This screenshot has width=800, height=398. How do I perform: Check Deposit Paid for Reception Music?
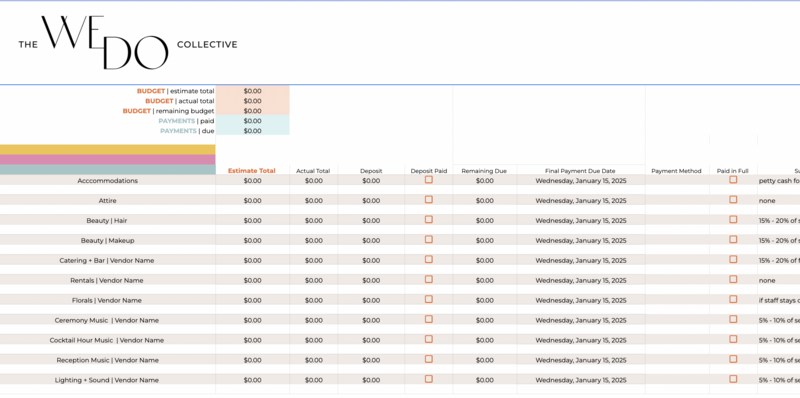[x=429, y=359]
